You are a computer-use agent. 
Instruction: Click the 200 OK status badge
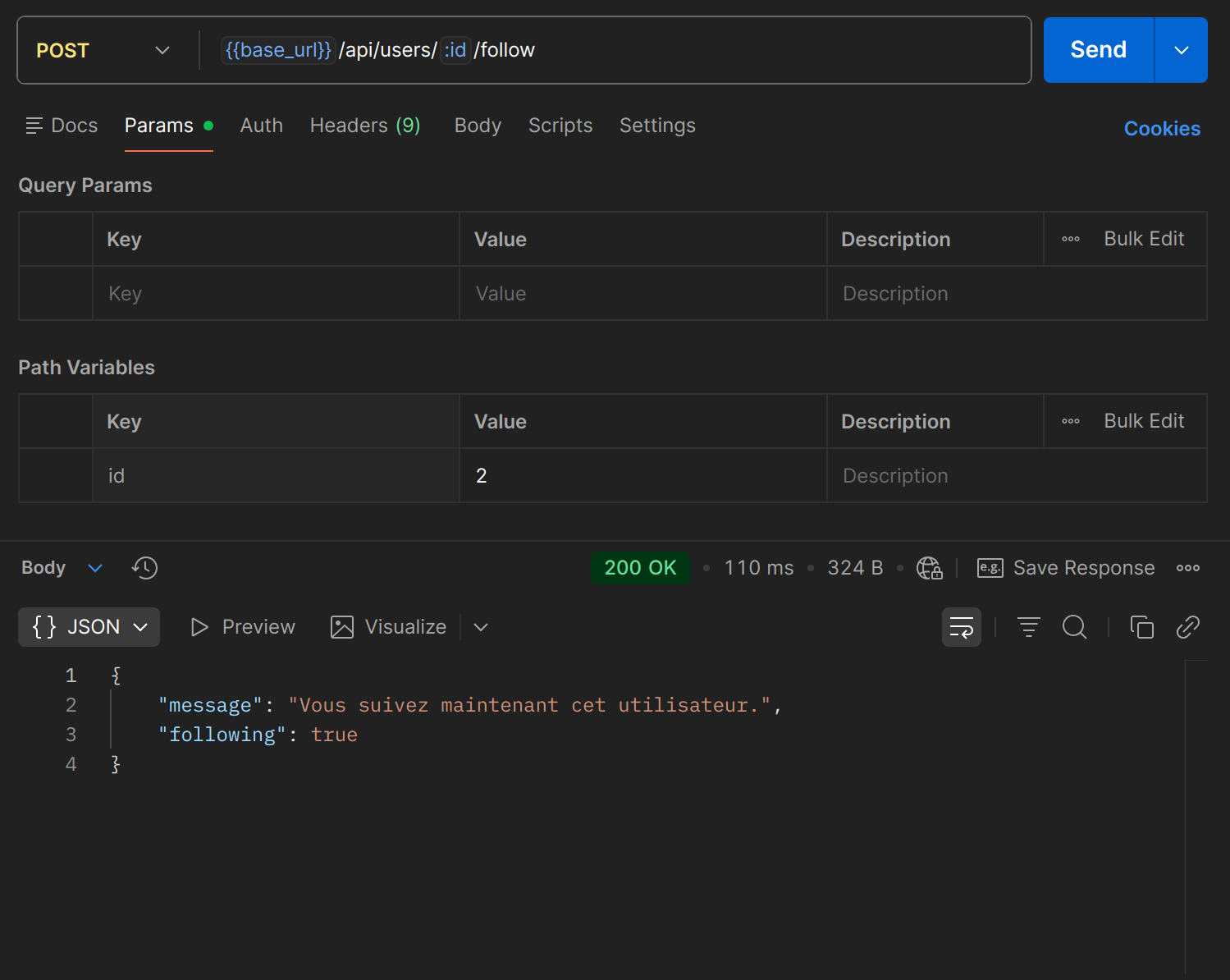[640, 568]
